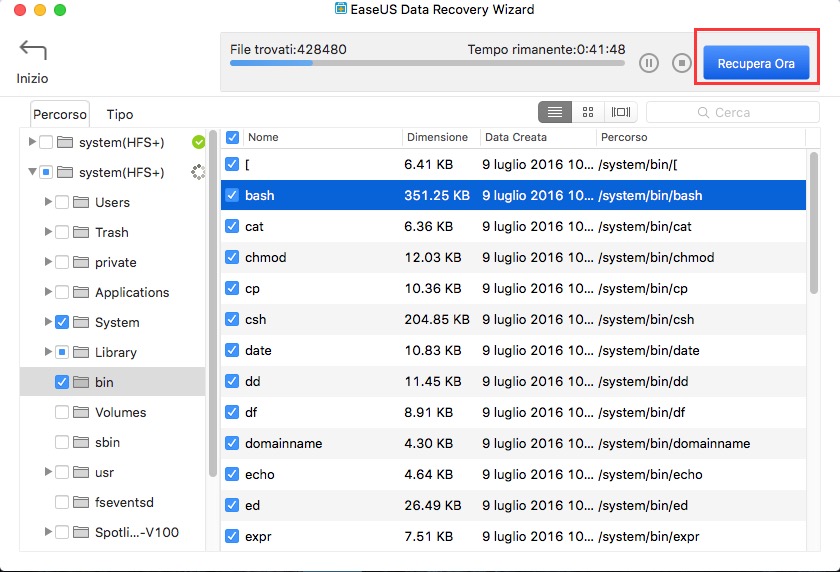840x572 pixels.
Task: Click the scan progress bar
Action: [427, 63]
